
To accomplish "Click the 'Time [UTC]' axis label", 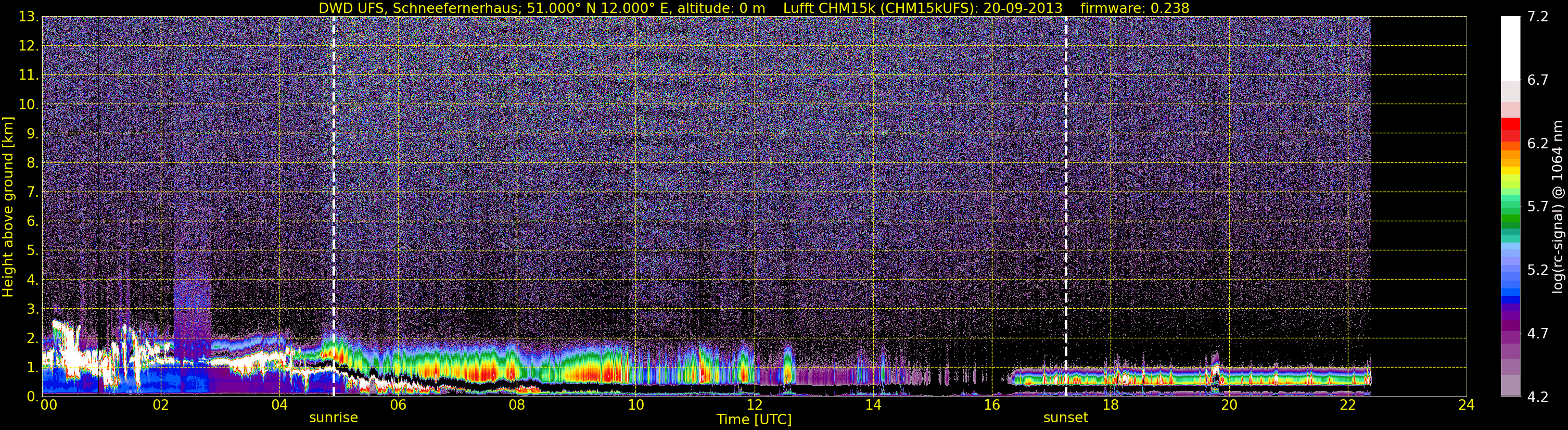I will [x=754, y=420].
